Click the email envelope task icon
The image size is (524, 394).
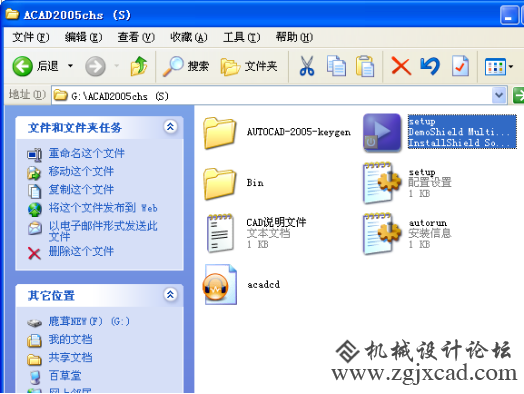click(x=34, y=228)
